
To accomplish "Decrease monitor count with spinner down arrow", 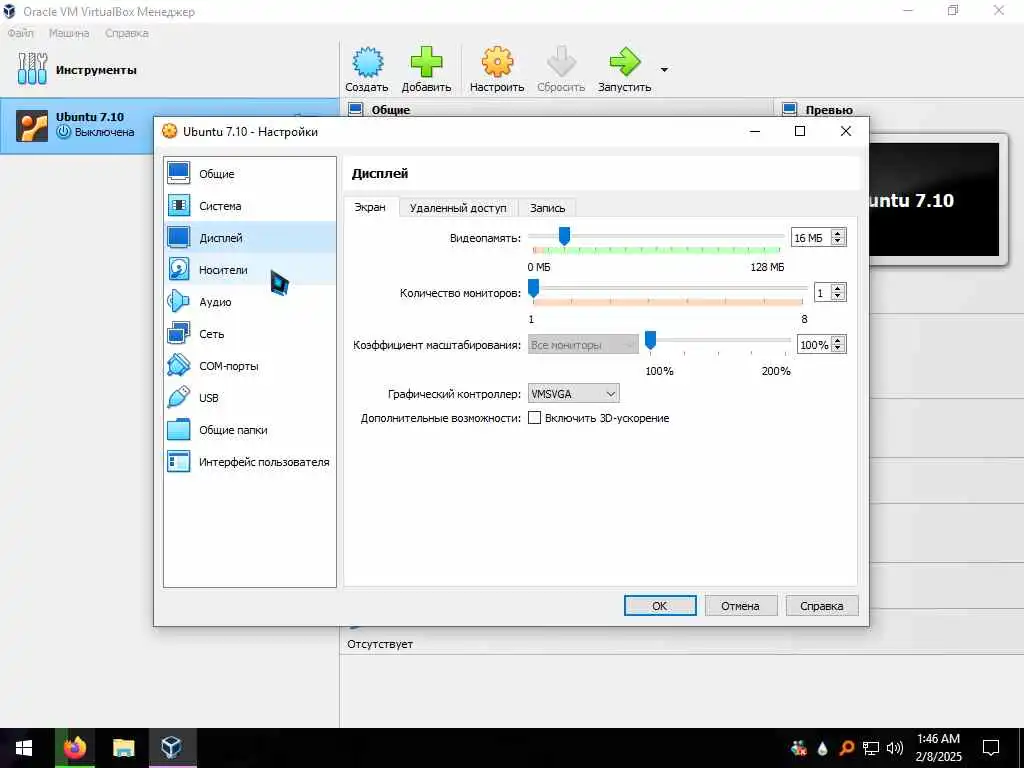I will [x=838, y=297].
